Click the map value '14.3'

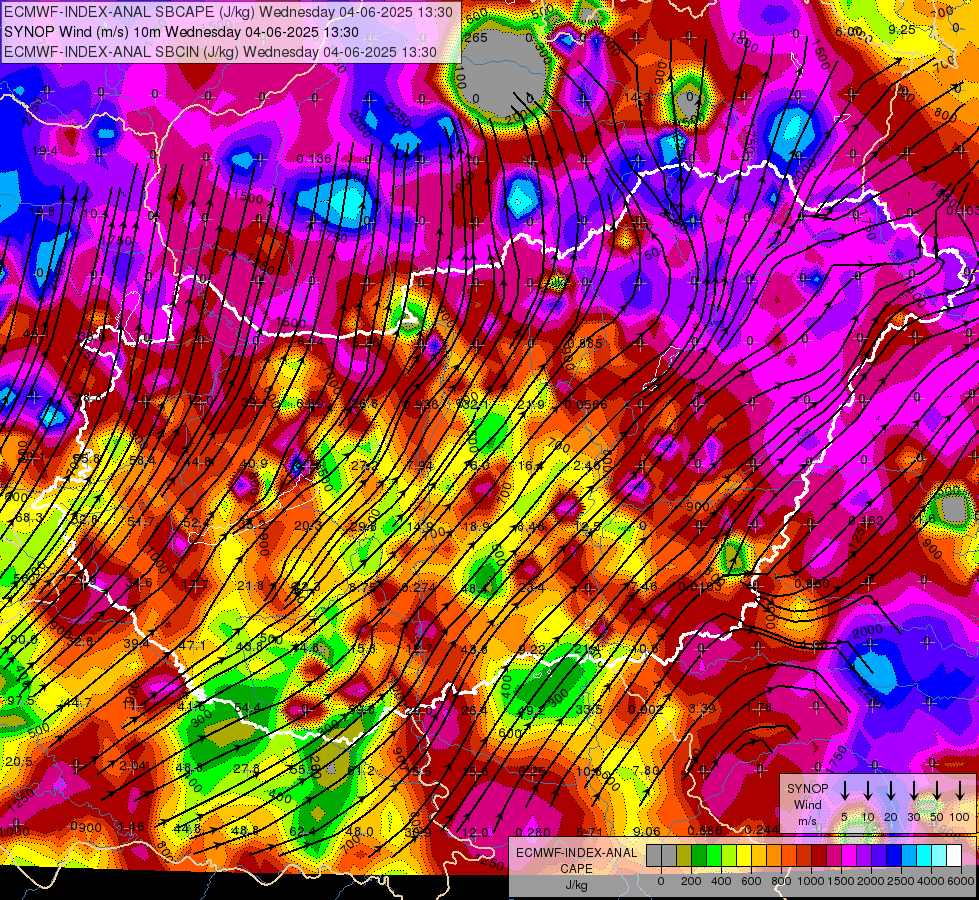click(637, 97)
